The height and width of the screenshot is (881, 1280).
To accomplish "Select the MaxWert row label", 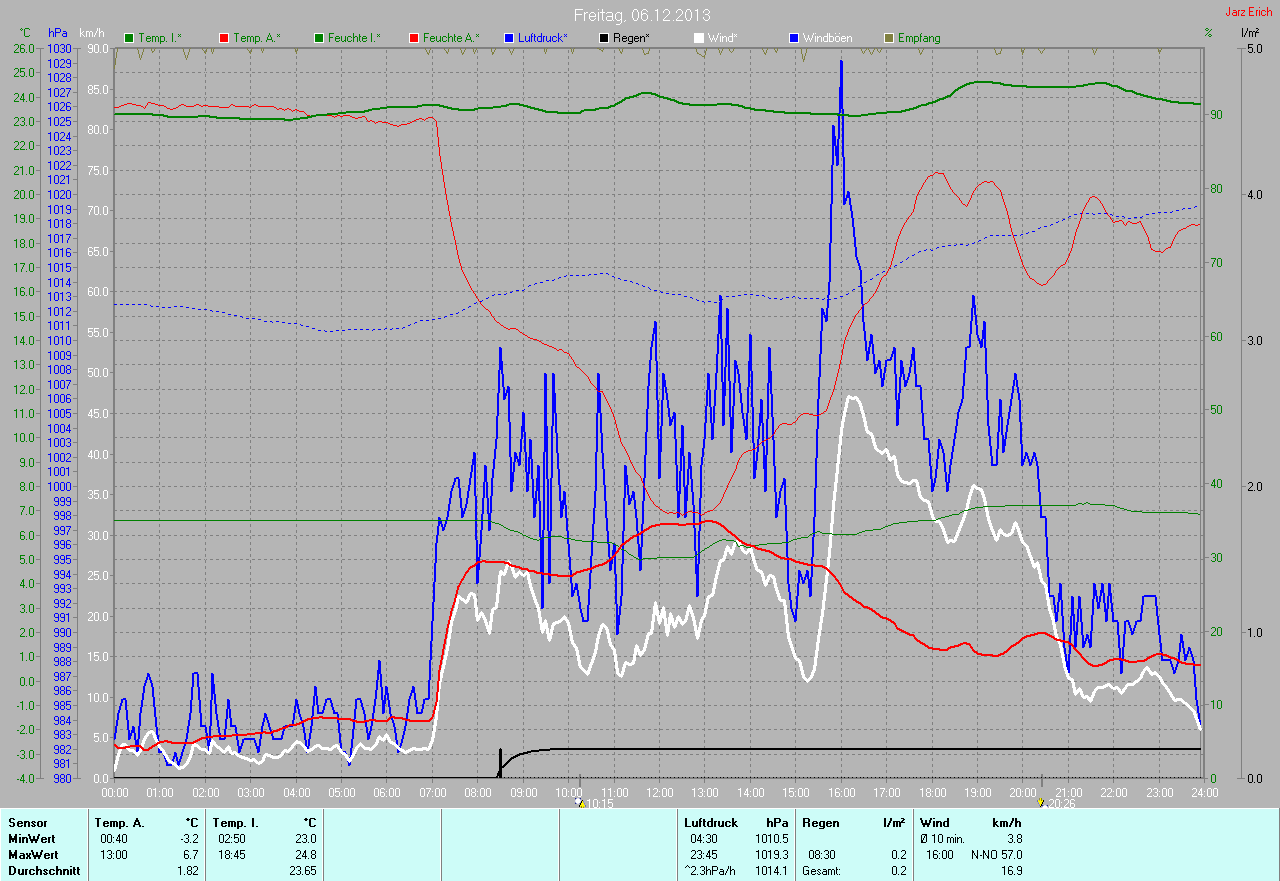I will (33, 855).
